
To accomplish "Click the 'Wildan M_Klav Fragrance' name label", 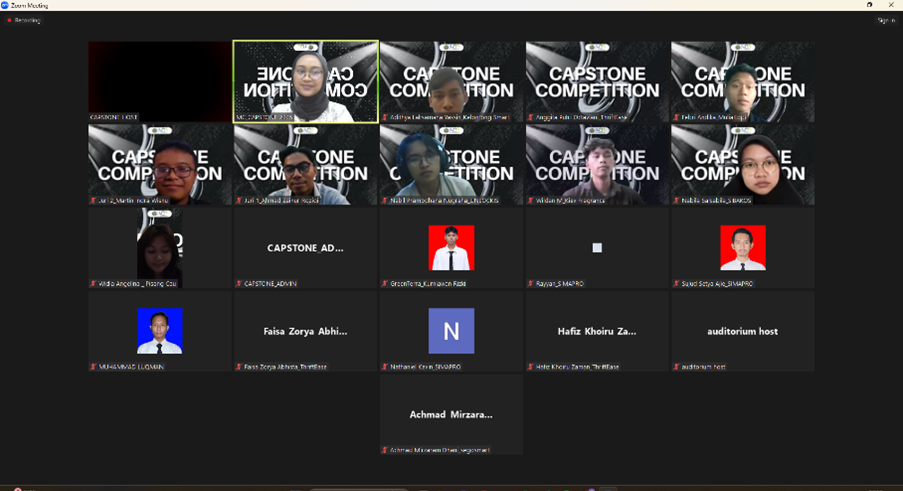I will [x=570, y=200].
